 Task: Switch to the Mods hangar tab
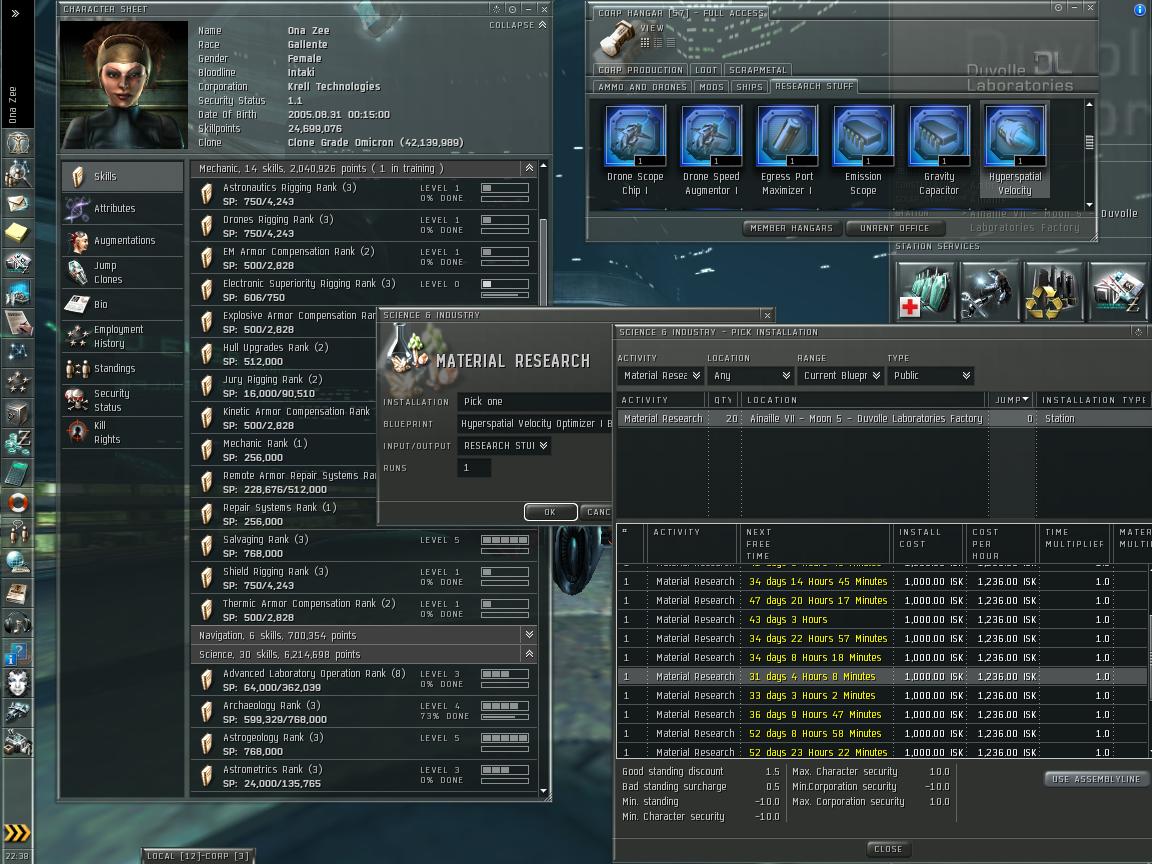pos(711,87)
